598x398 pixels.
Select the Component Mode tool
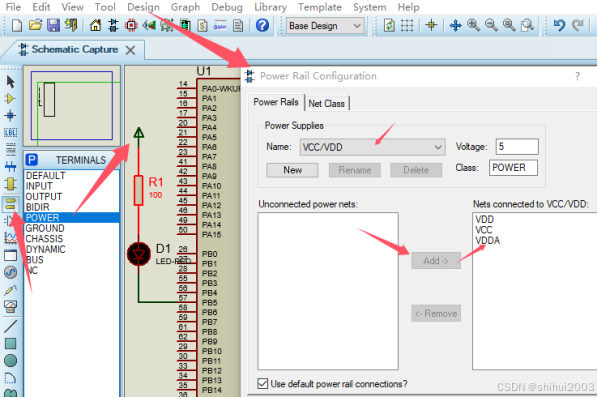tap(10, 99)
